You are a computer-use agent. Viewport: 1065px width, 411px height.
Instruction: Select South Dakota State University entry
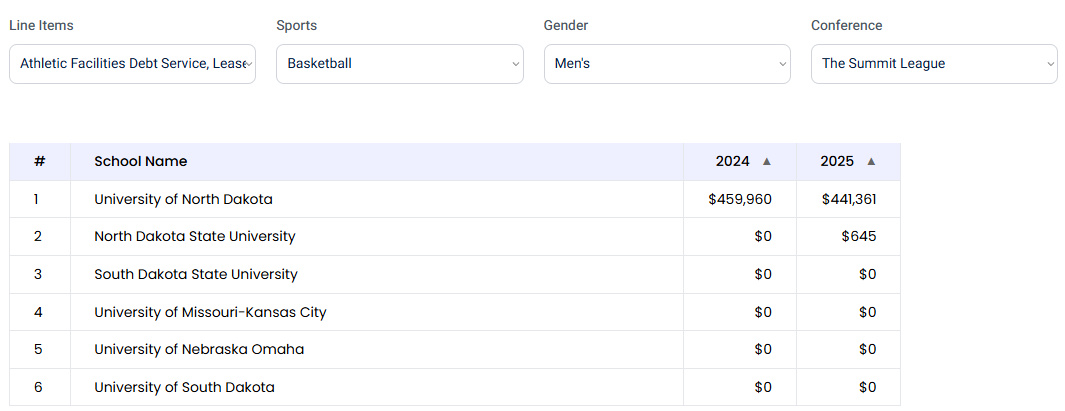[x=196, y=274]
